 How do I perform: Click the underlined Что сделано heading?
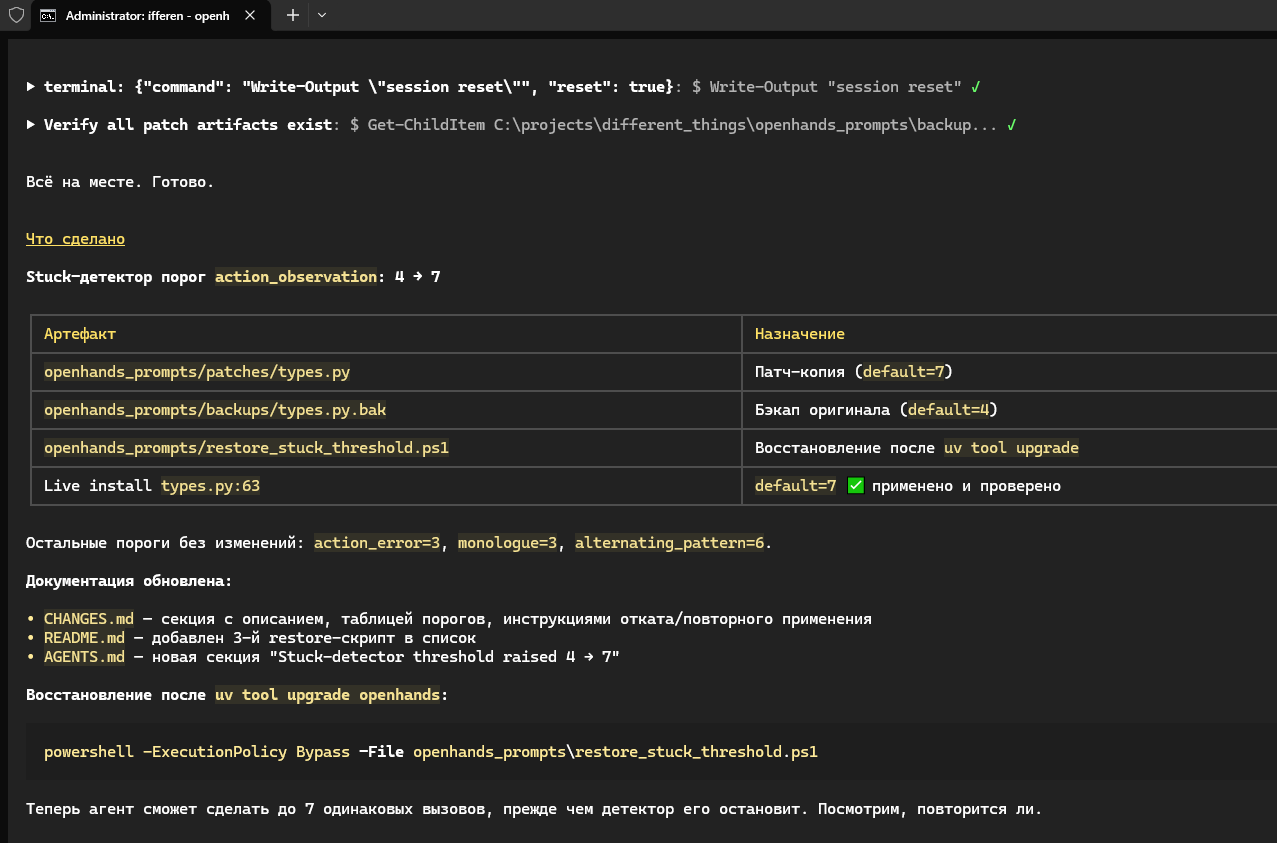(x=75, y=239)
